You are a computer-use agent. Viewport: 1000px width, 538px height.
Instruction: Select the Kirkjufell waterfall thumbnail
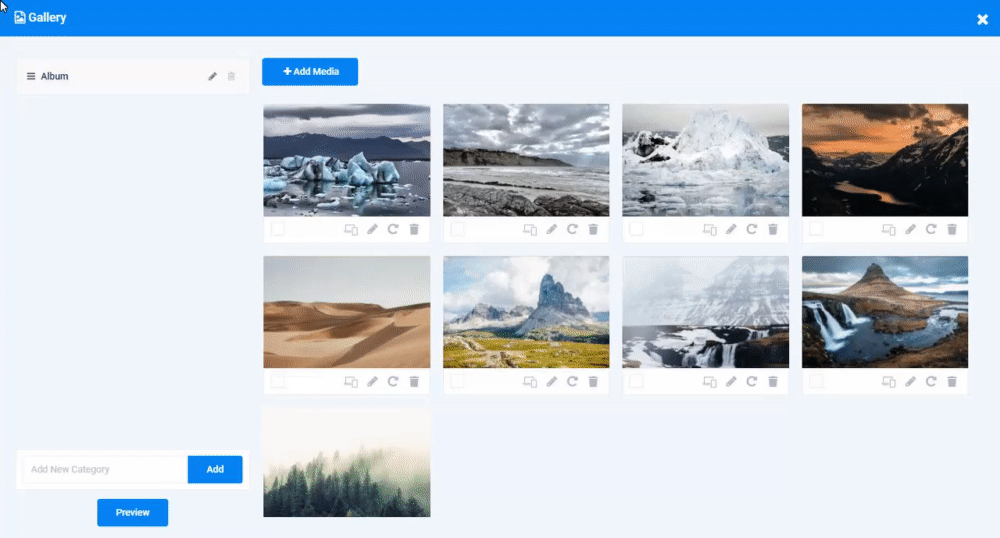coord(885,312)
